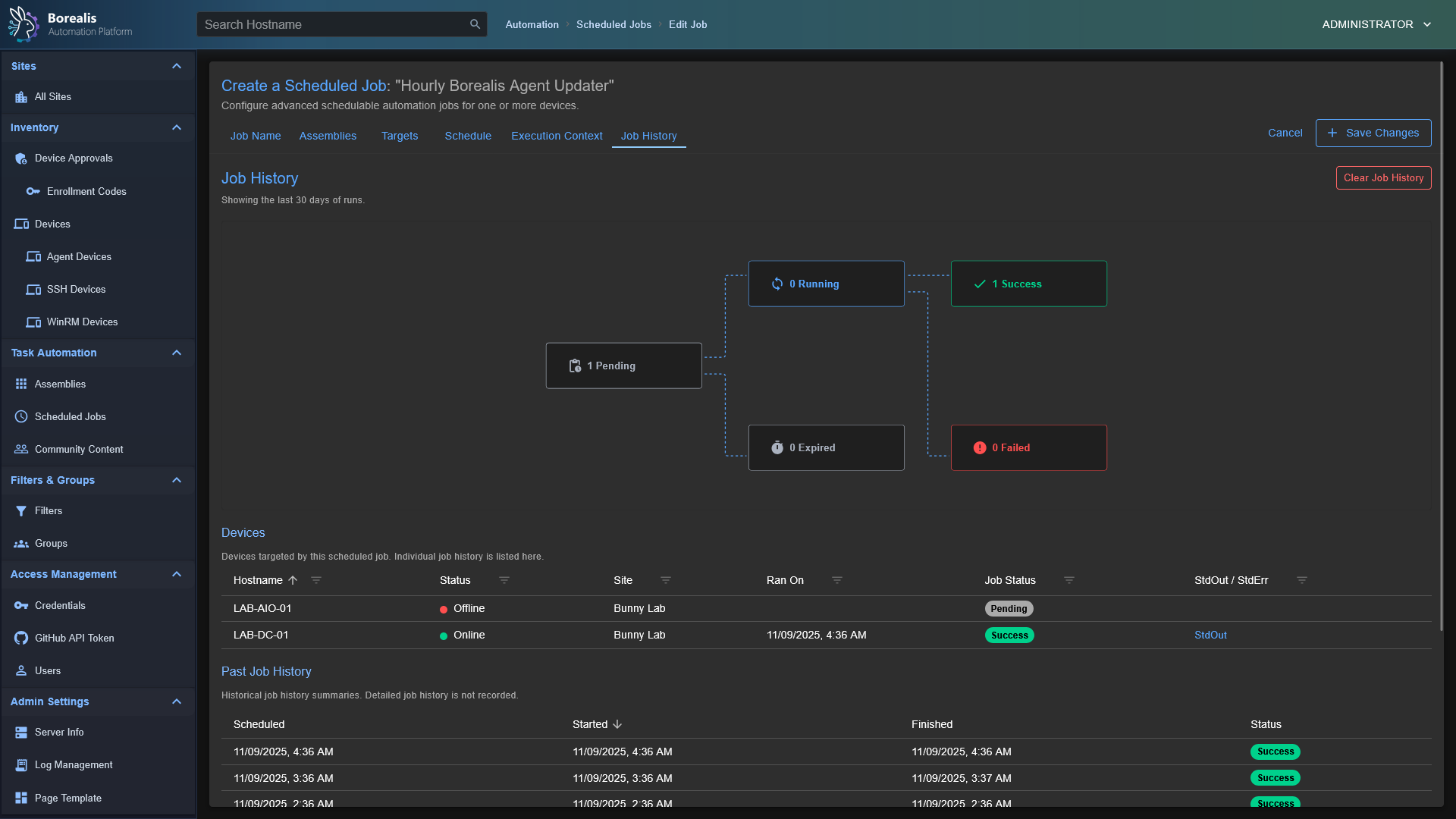The width and height of the screenshot is (1456, 819).
Task: Click the Job Status column filter icon
Action: [x=1068, y=580]
